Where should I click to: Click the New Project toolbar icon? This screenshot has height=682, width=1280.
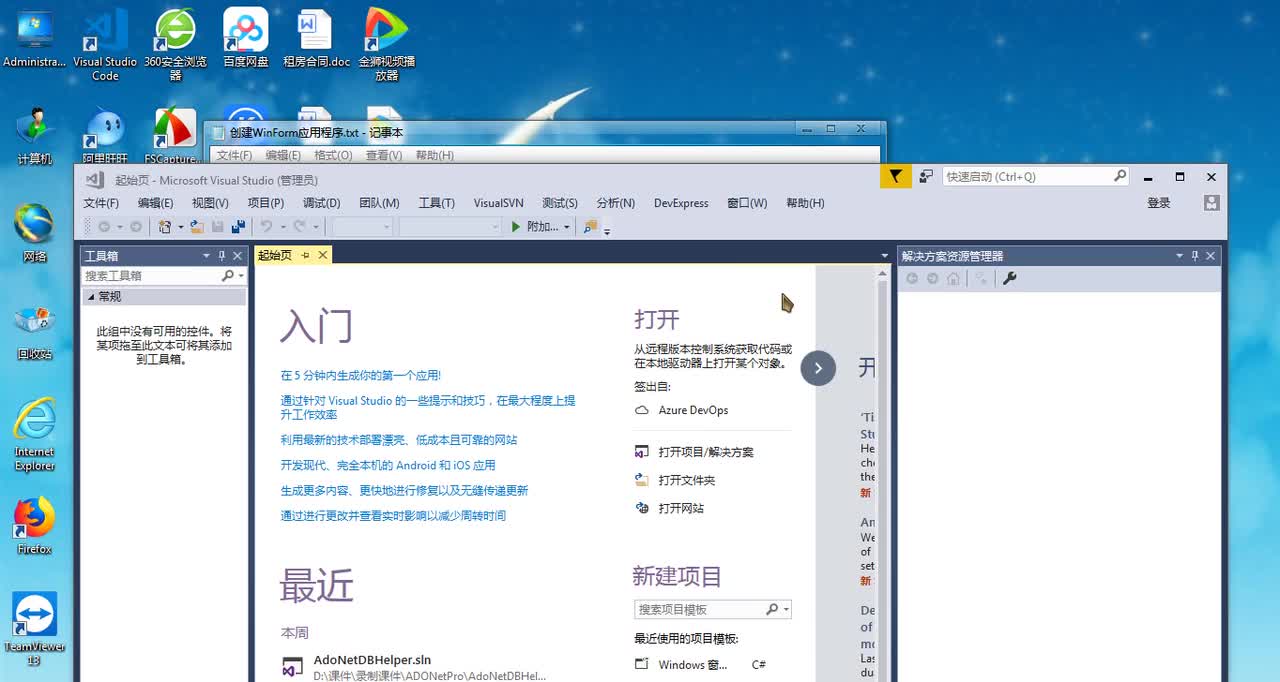pos(165,227)
